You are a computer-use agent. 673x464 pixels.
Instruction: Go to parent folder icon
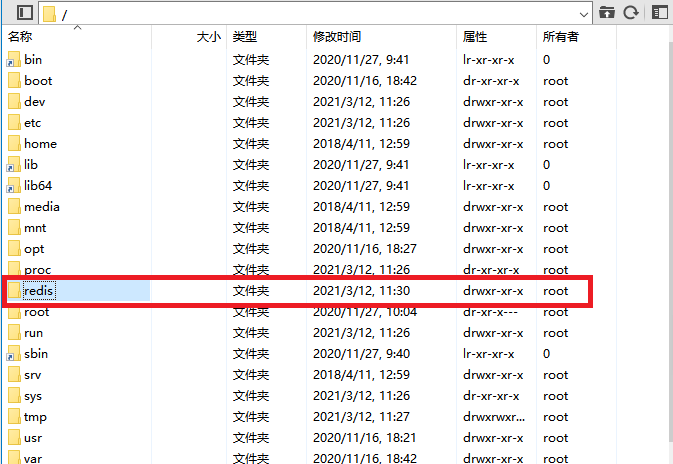point(607,12)
